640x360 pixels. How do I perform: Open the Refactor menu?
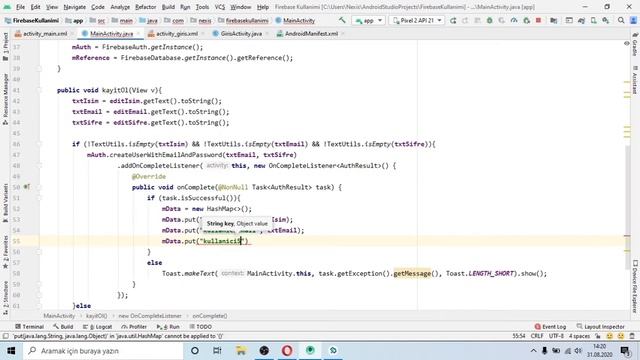[146, 7]
